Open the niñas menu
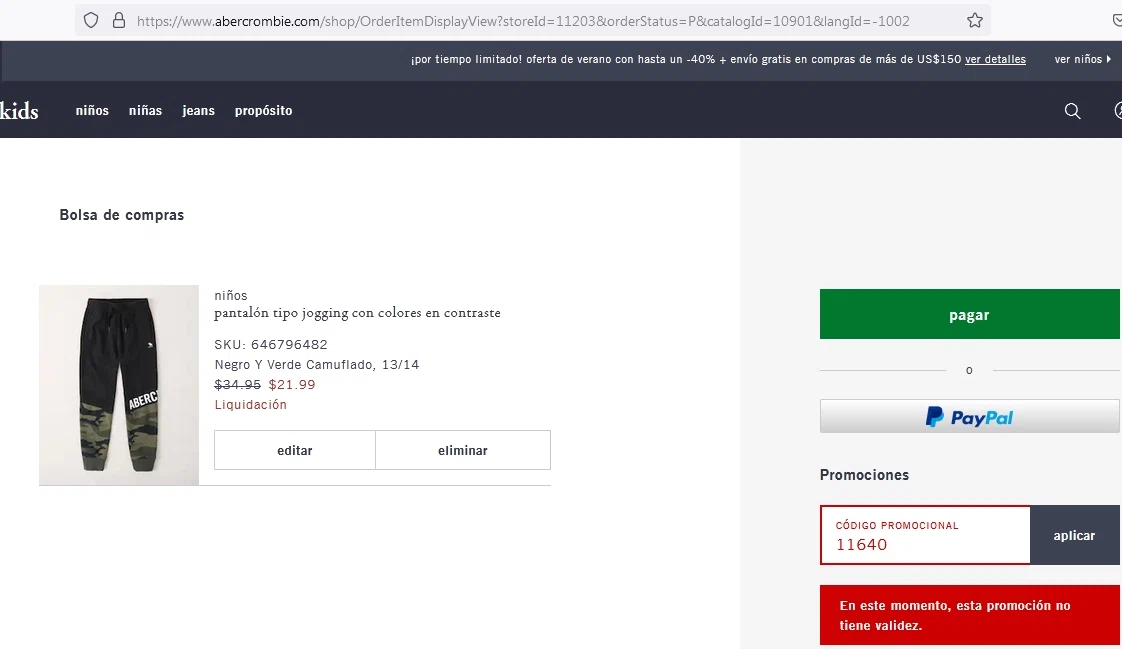Screen dimensions: 1122x649 click(145, 111)
